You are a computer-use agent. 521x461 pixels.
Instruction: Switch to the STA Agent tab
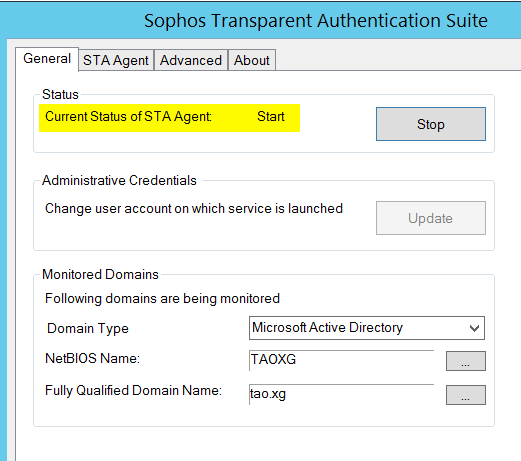point(116,60)
